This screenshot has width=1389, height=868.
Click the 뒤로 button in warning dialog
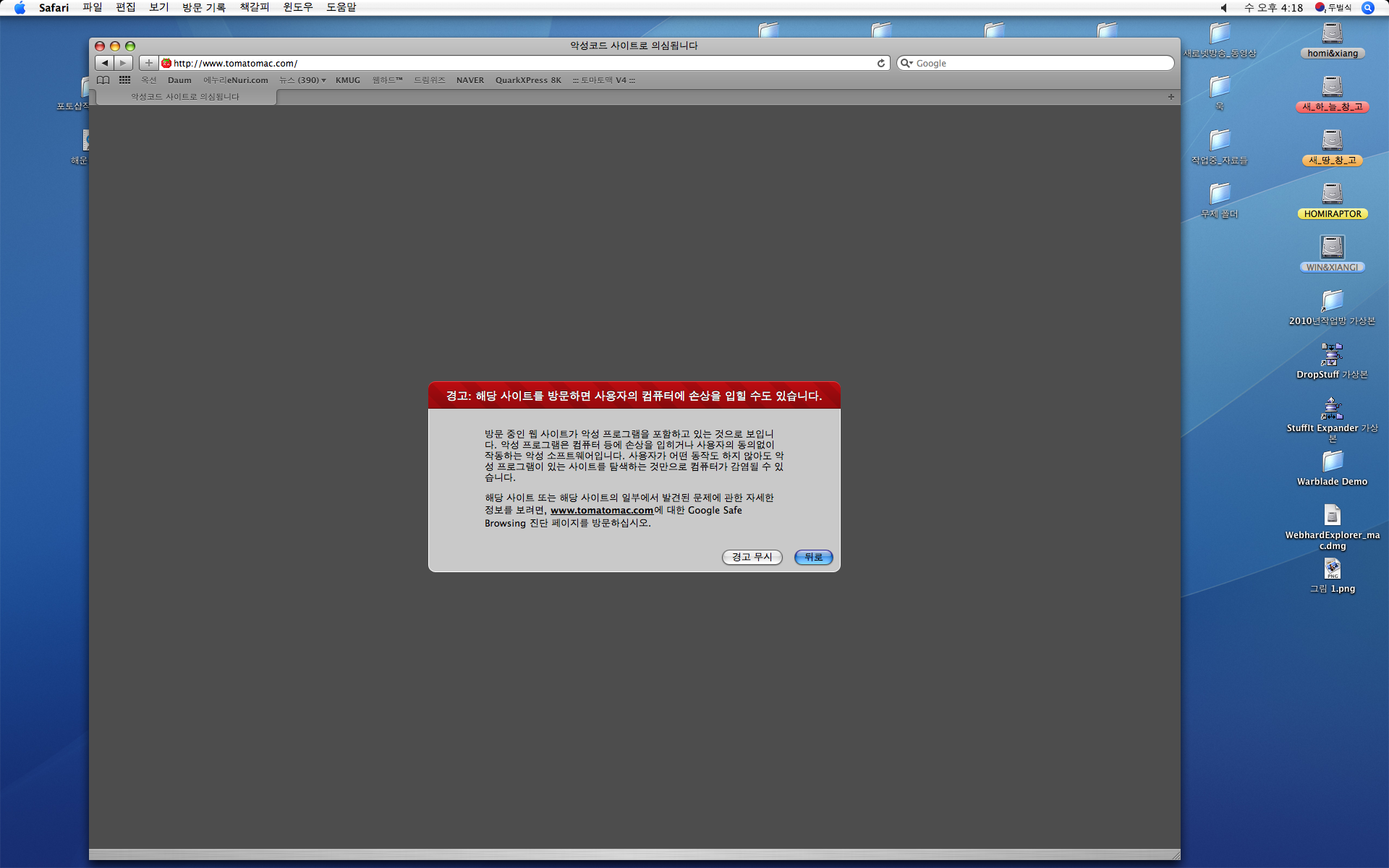coord(813,557)
